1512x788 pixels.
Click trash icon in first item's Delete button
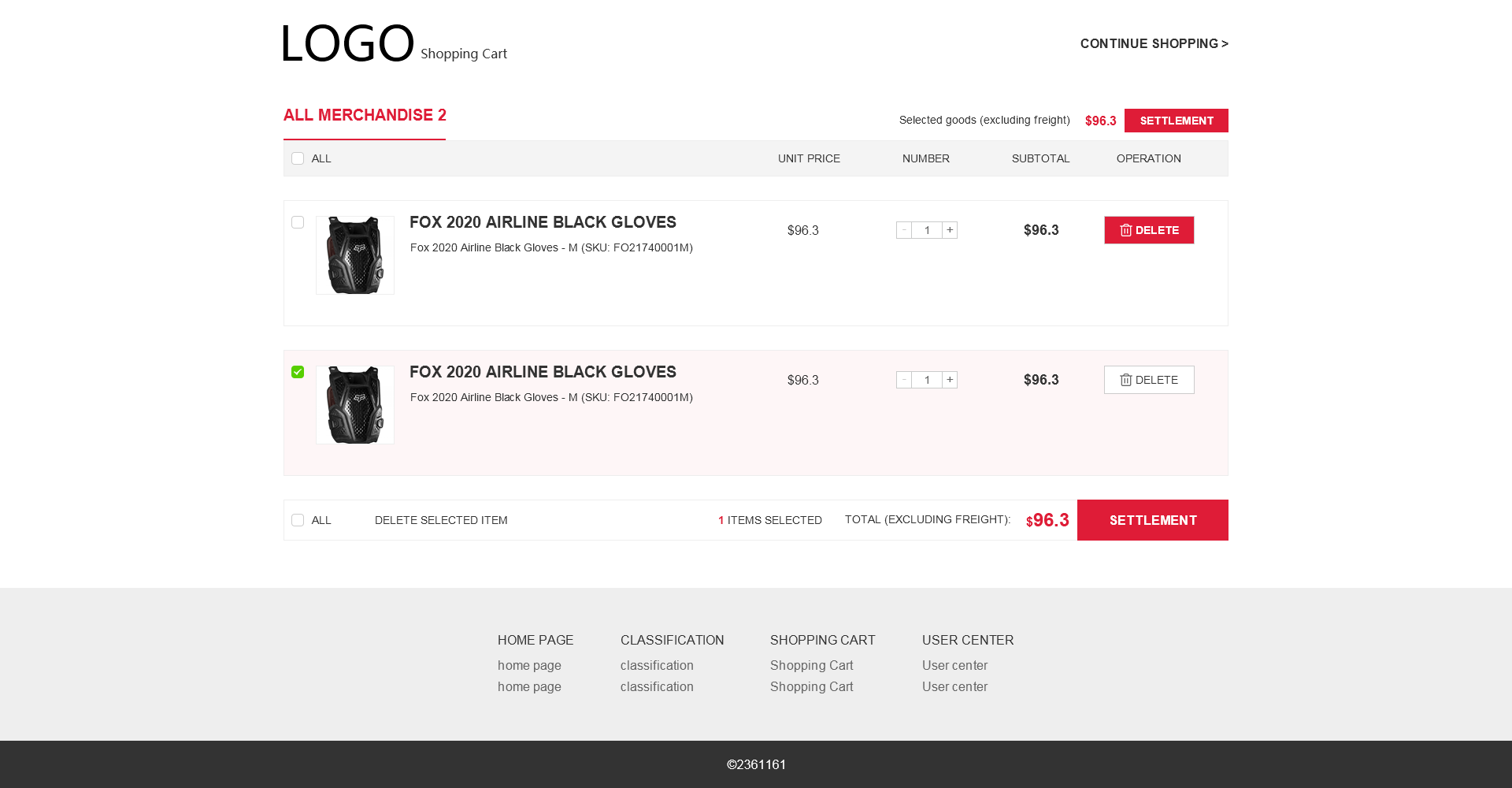tap(1126, 230)
